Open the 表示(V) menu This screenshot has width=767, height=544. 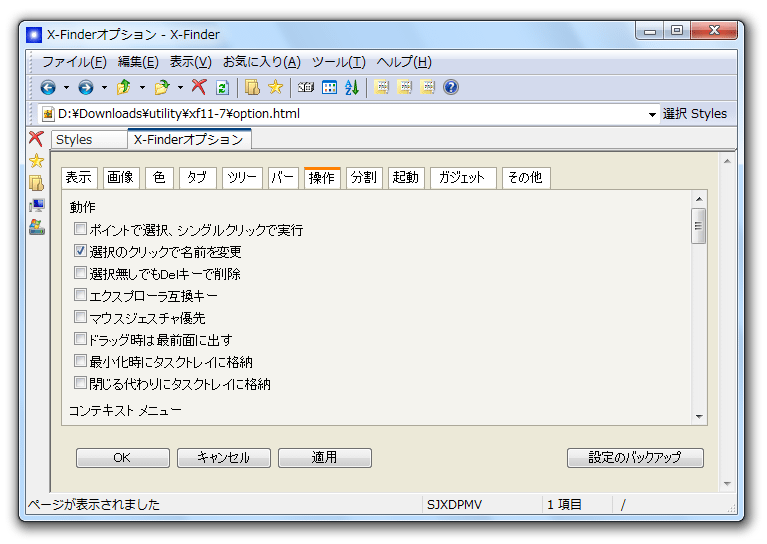coord(190,62)
